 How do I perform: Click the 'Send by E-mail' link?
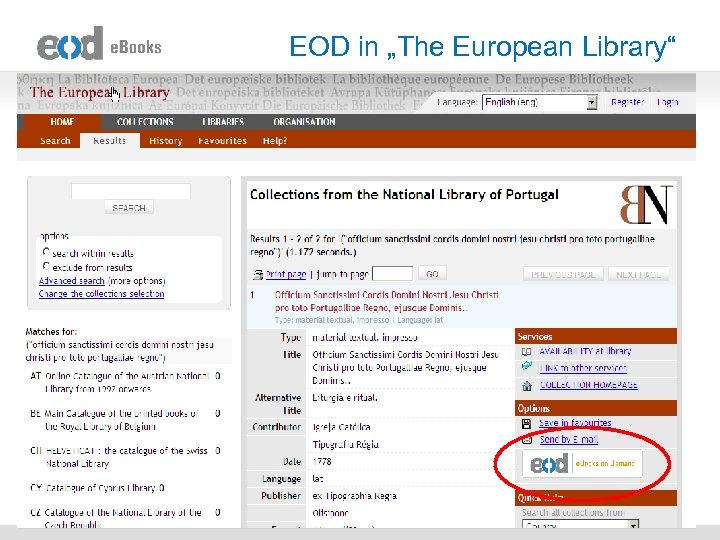coord(569,439)
